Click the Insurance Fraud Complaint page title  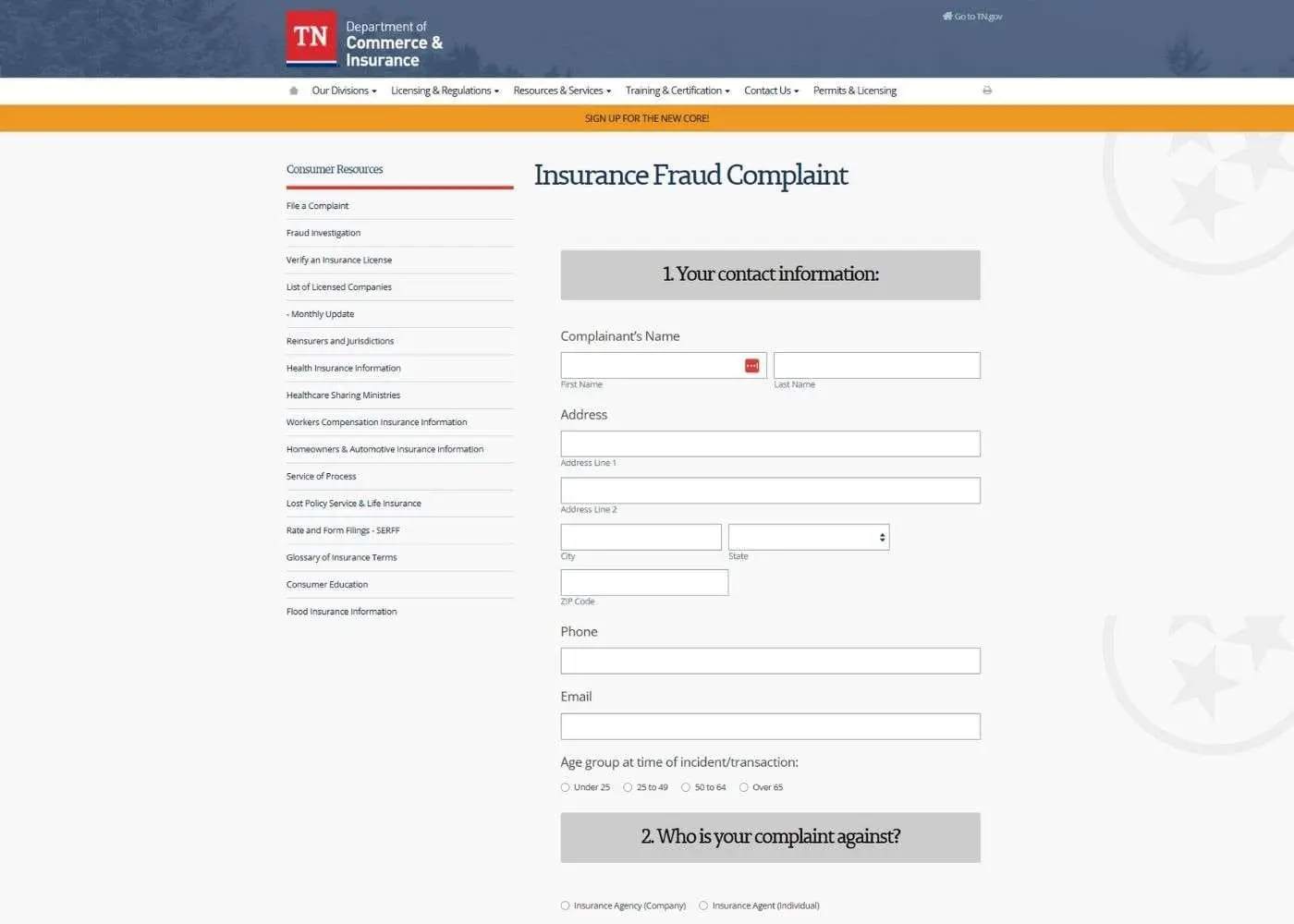coord(690,175)
